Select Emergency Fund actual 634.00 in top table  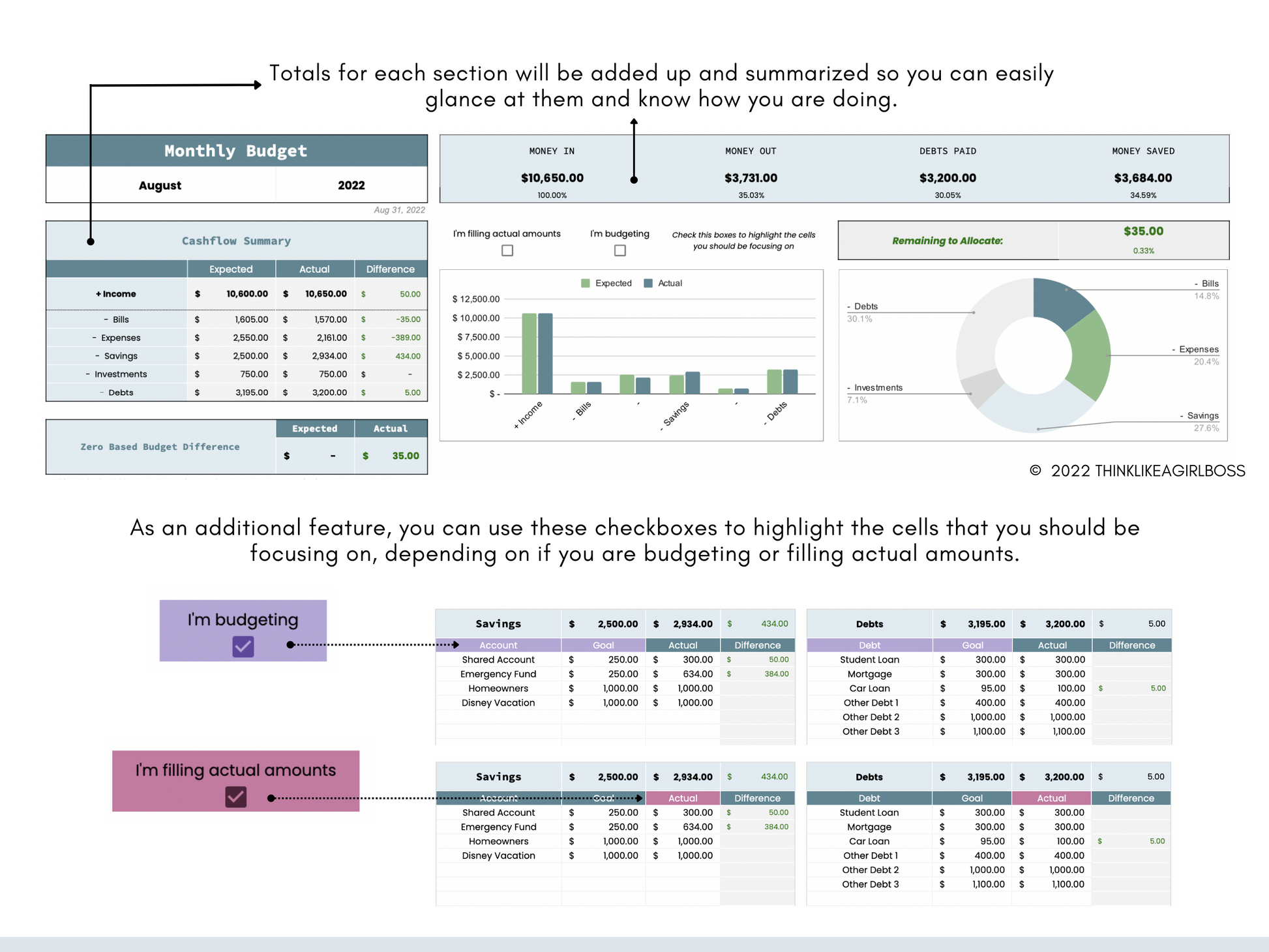697,674
